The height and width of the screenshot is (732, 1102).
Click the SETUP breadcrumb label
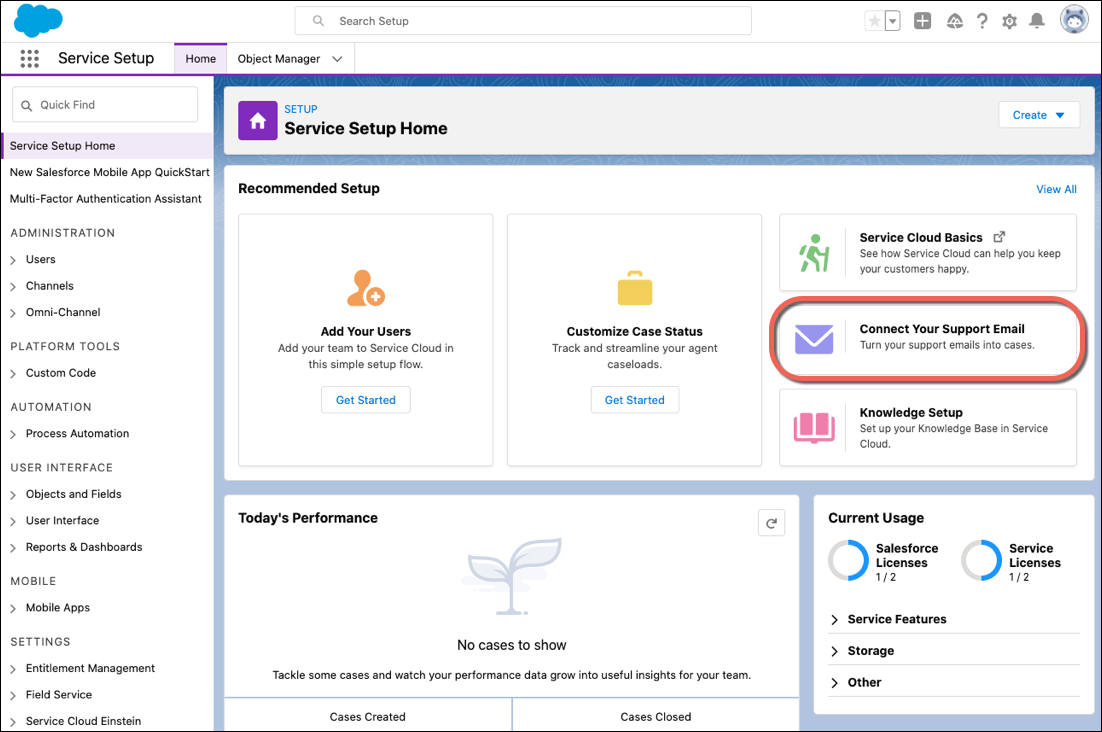pyautogui.click(x=301, y=109)
